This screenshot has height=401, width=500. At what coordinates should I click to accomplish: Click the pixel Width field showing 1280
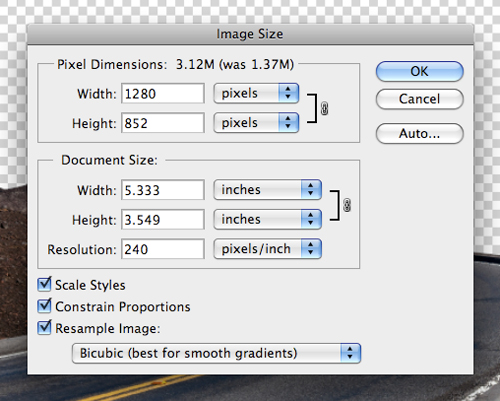click(163, 94)
